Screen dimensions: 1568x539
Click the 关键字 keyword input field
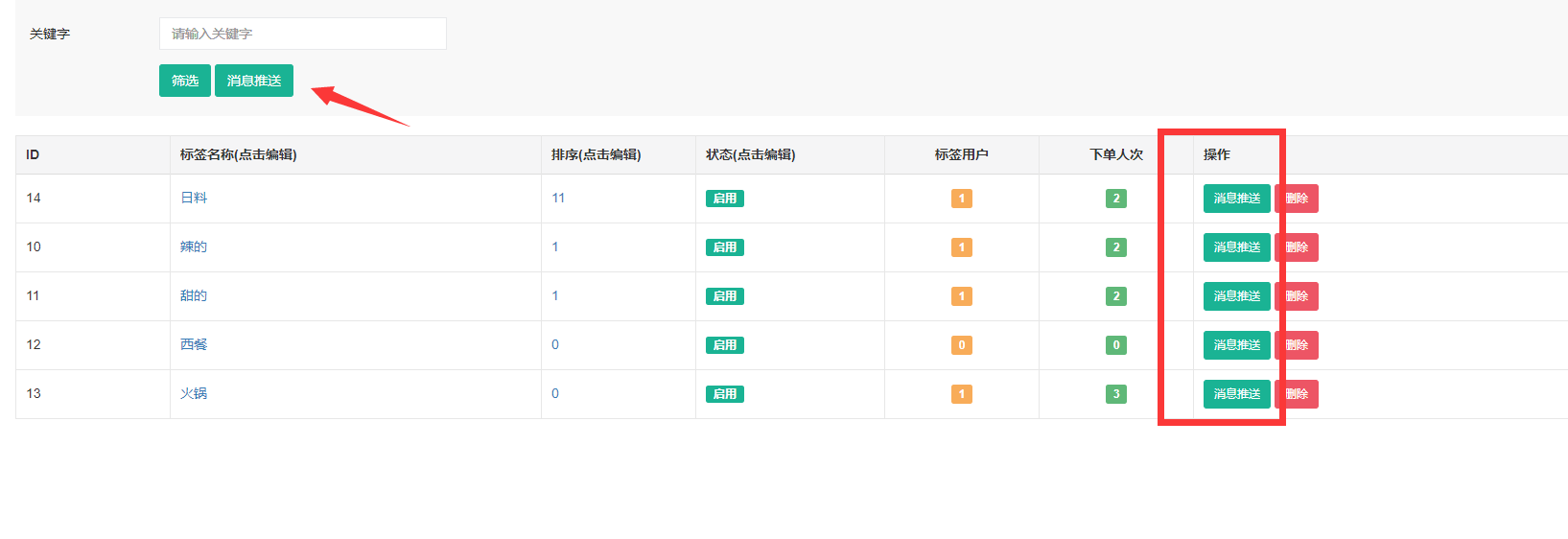pyautogui.click(x=302, y=34)
